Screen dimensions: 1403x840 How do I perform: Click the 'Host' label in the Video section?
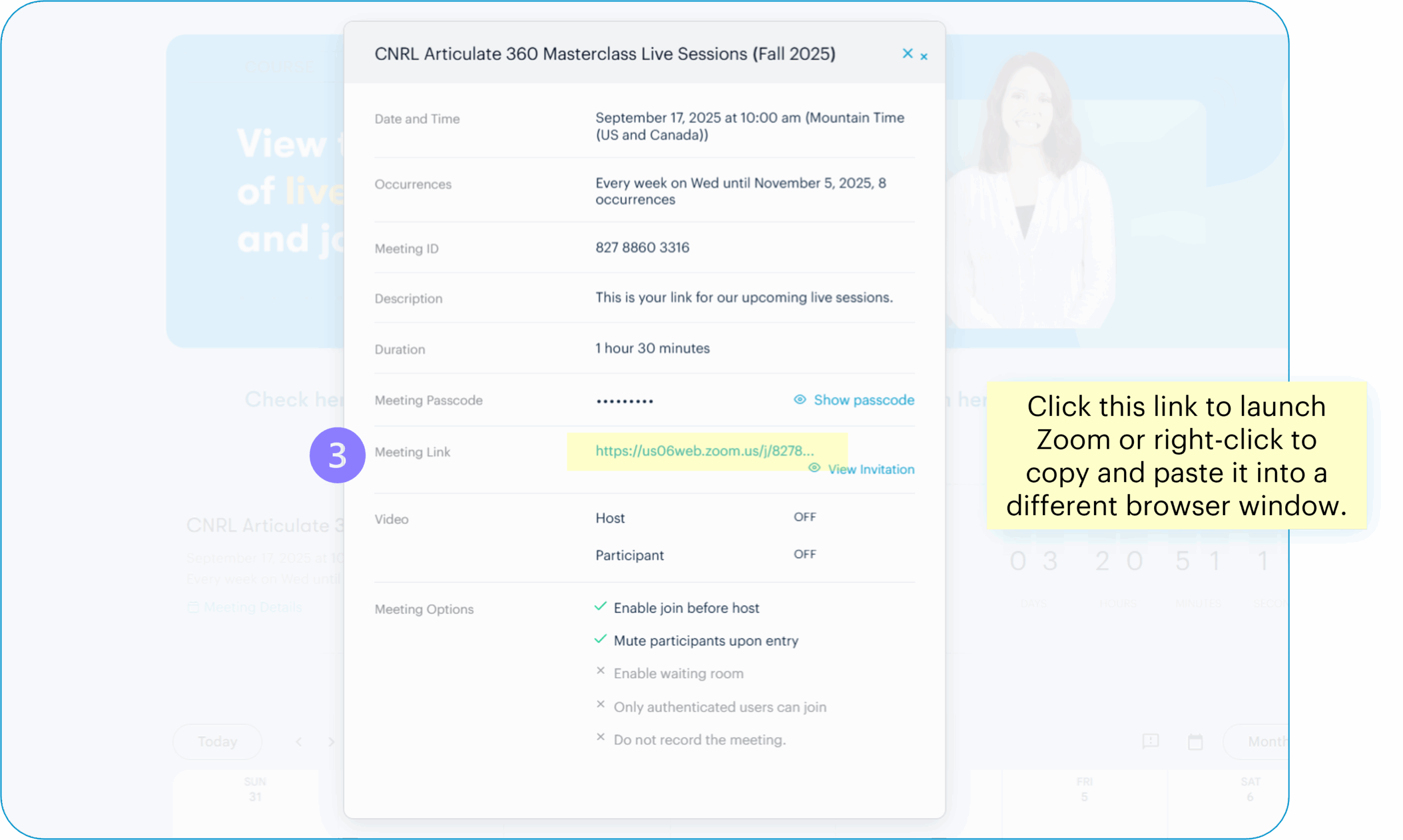click(610, 518)
